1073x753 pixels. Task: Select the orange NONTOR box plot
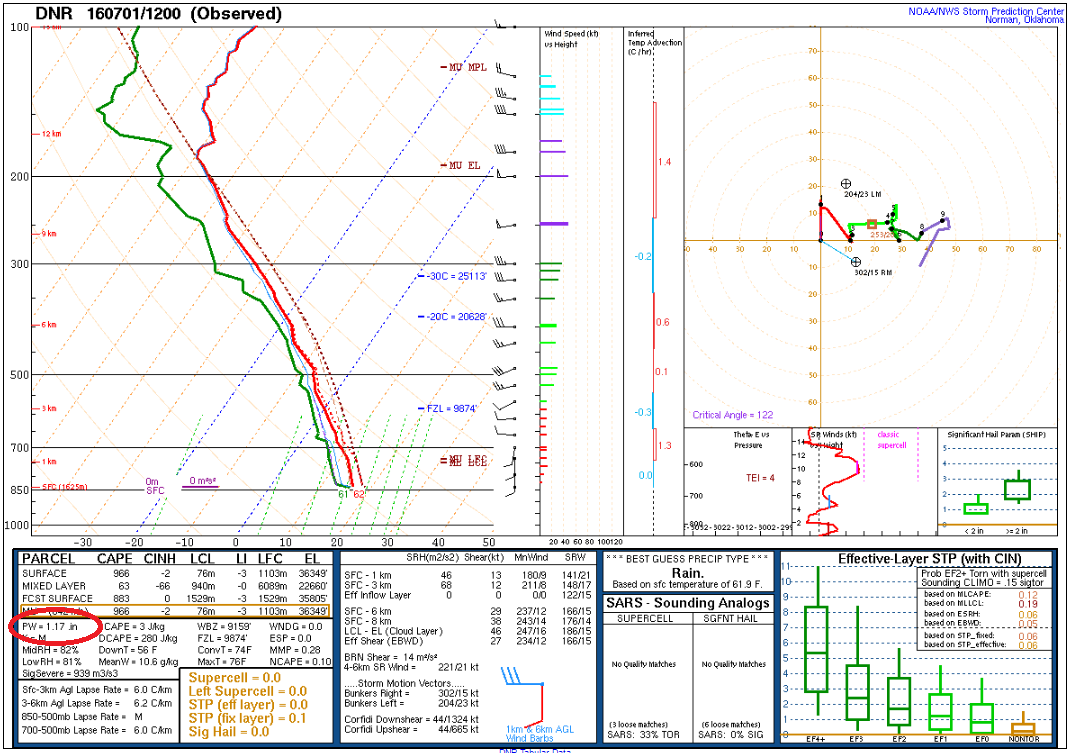(x=1021, y=728)
